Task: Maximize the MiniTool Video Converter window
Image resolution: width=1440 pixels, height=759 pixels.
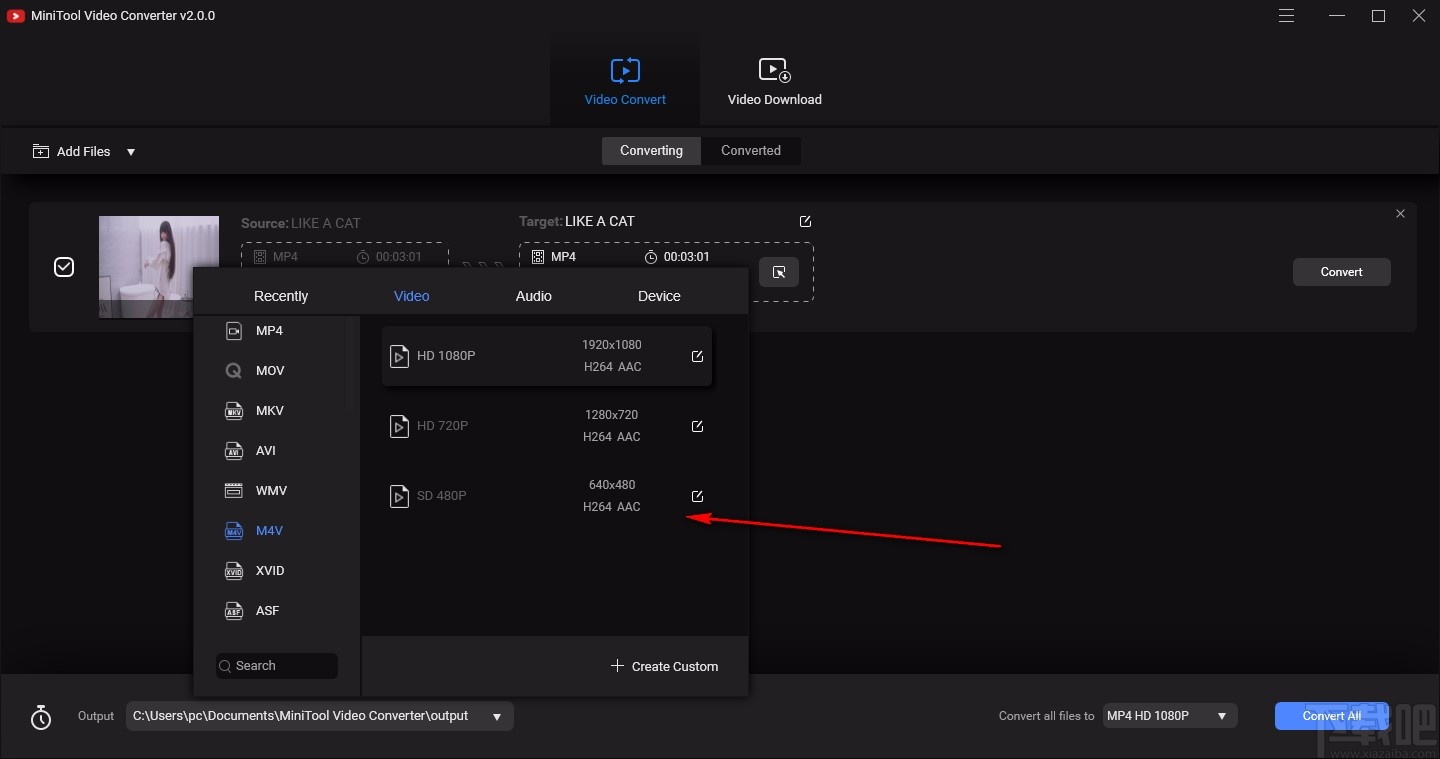Action: pyautogui.click(x=1378, y=16)
